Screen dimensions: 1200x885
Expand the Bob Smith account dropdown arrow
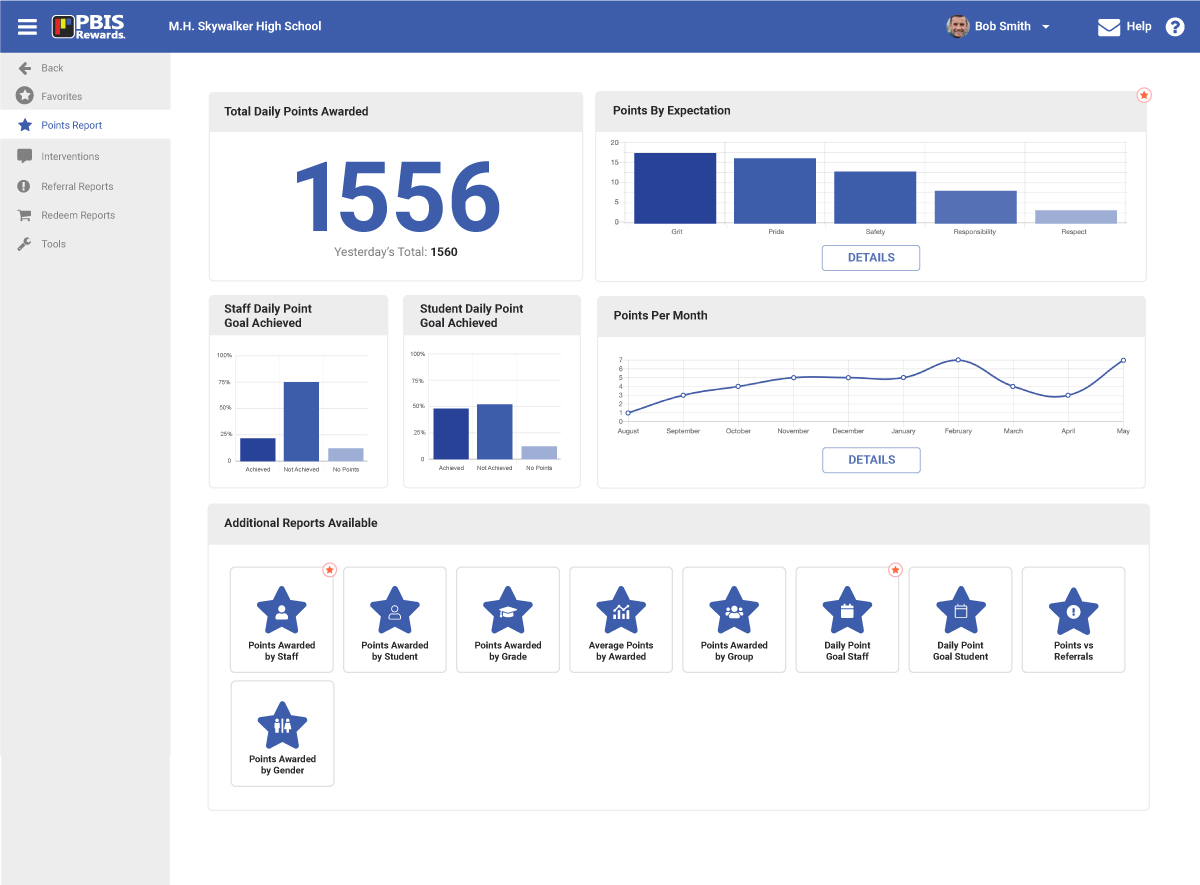pyautogui.click(x=1046, y=27)
